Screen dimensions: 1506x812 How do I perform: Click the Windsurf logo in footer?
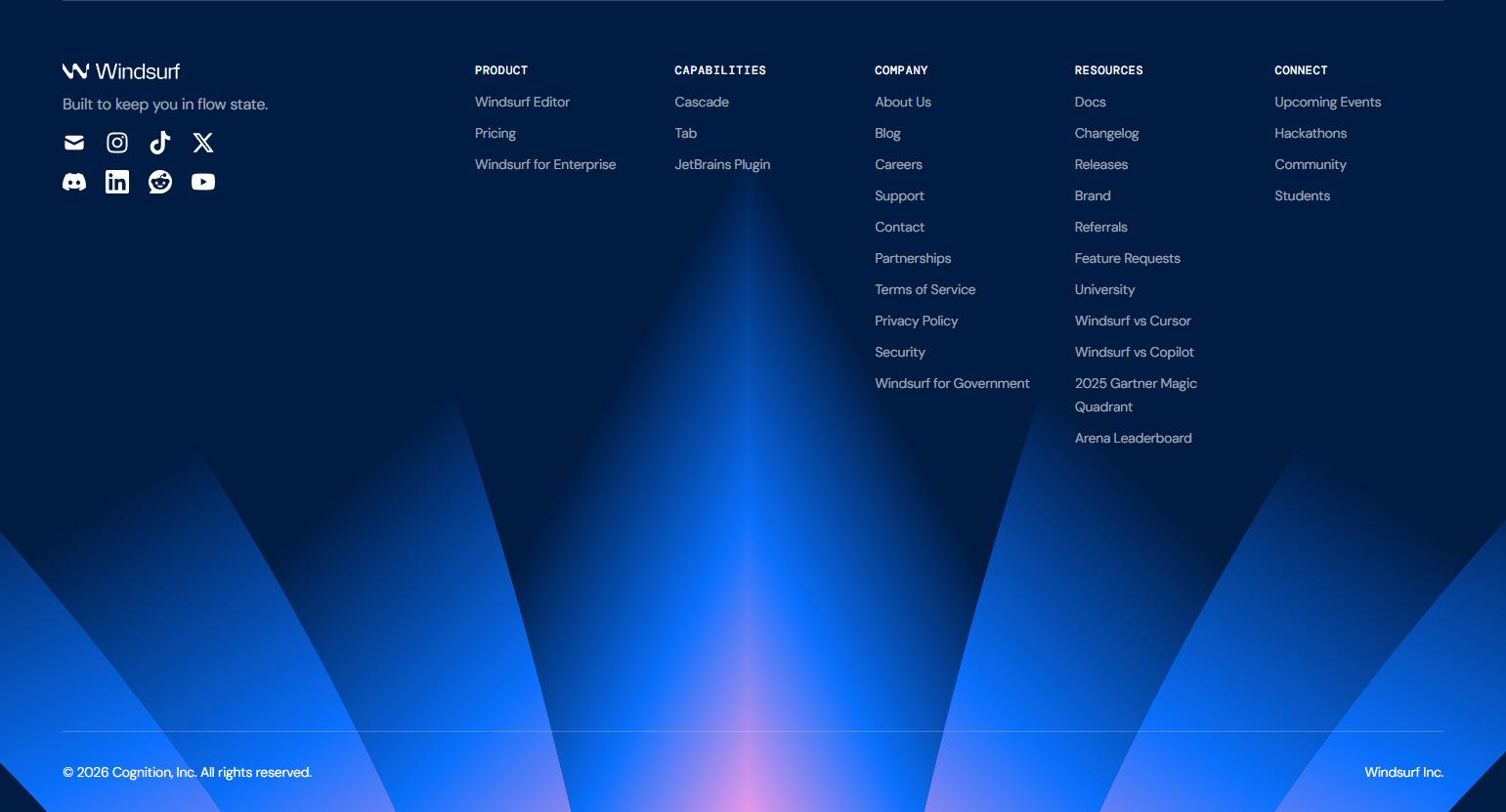click(121, 71)
